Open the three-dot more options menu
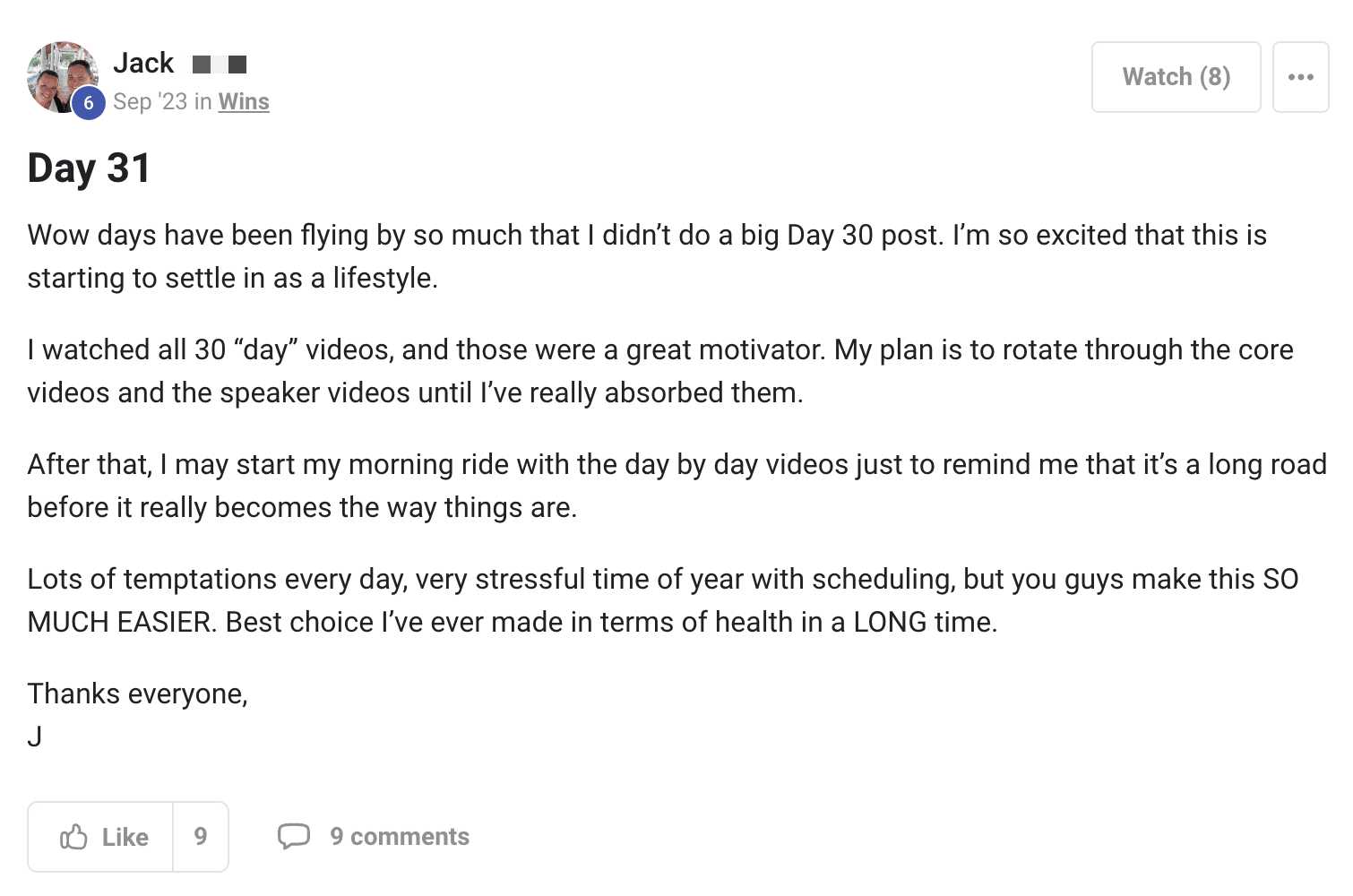 (x=1300, y=77)
